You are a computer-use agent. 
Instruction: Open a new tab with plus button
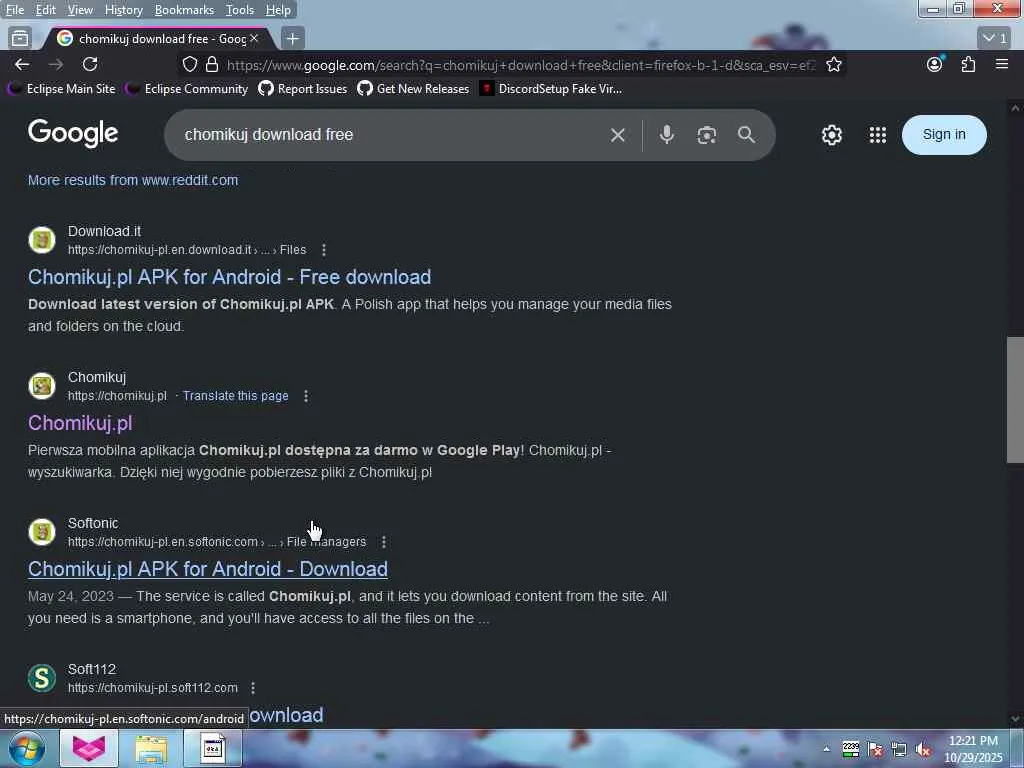pos(293,39)
